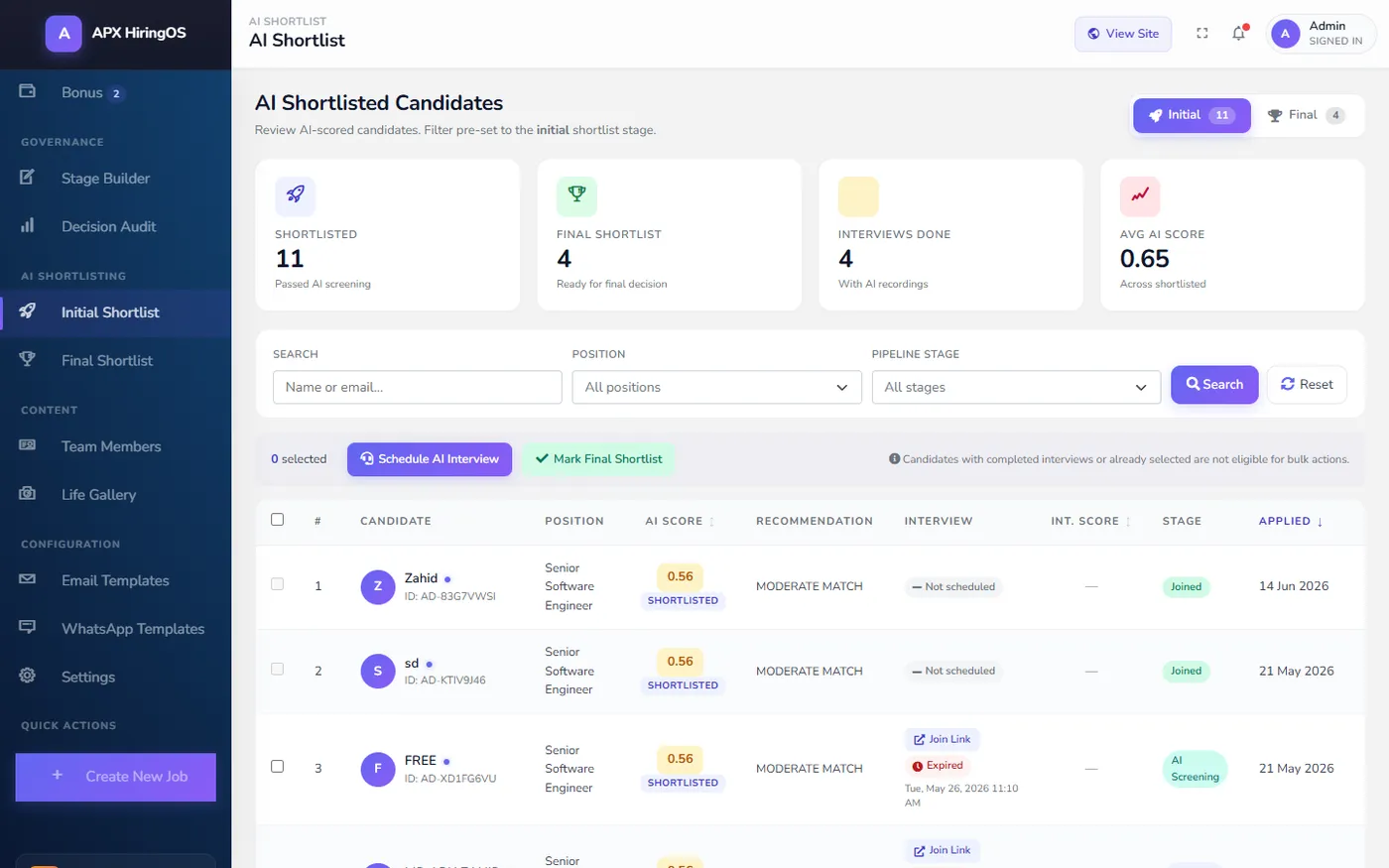This screenshot has height=868, width=1389.
Task: Click the Search button
Action: coord(1214,385)
